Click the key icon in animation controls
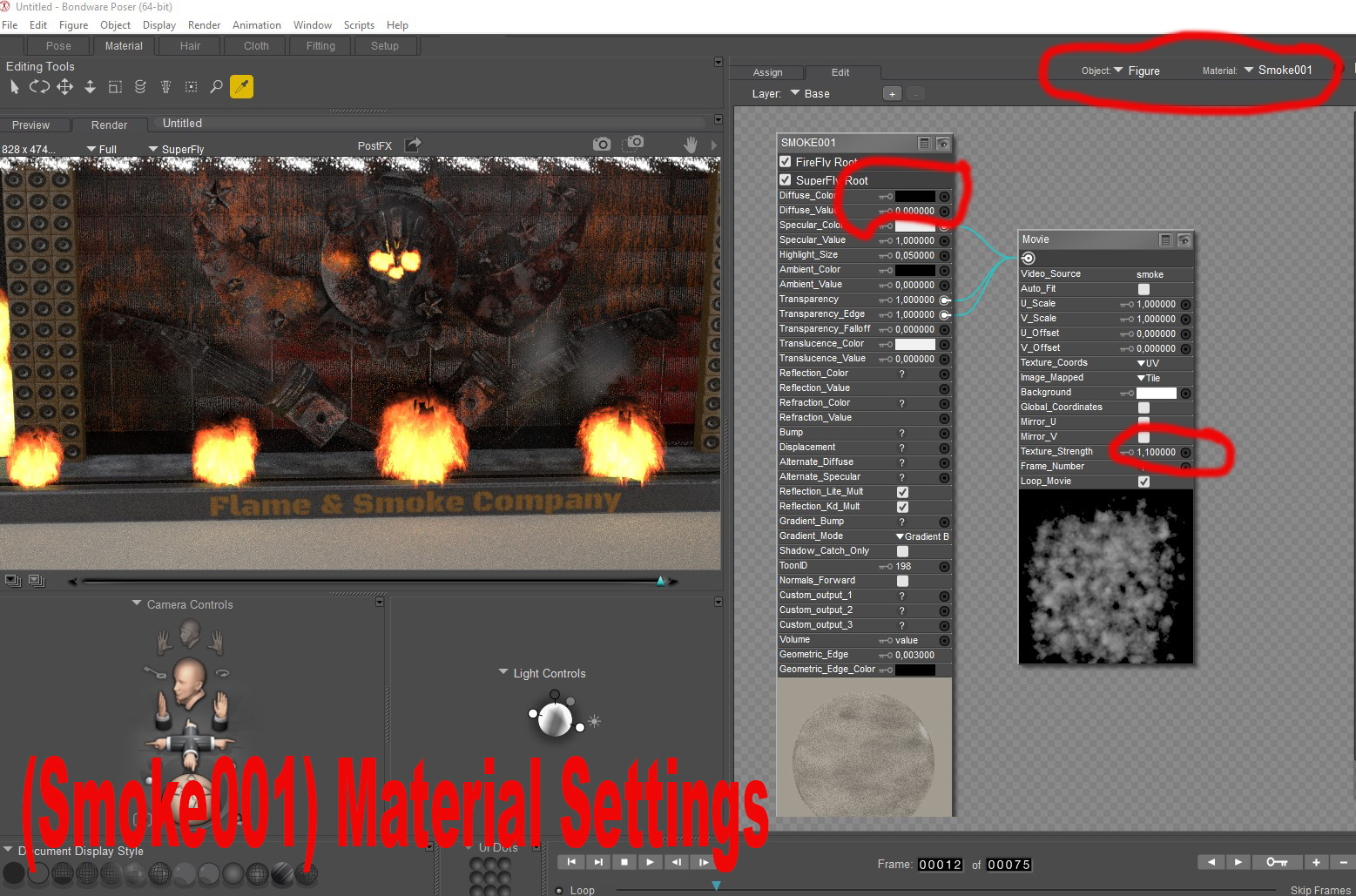This screenshot has width=1356, height=896. [1277, 862]
